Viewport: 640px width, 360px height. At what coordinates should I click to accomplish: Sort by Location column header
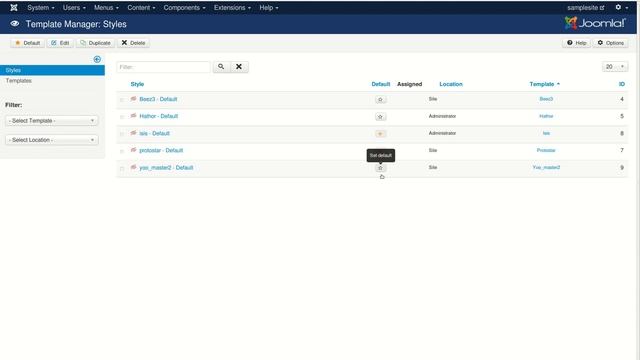coord(451,84)
